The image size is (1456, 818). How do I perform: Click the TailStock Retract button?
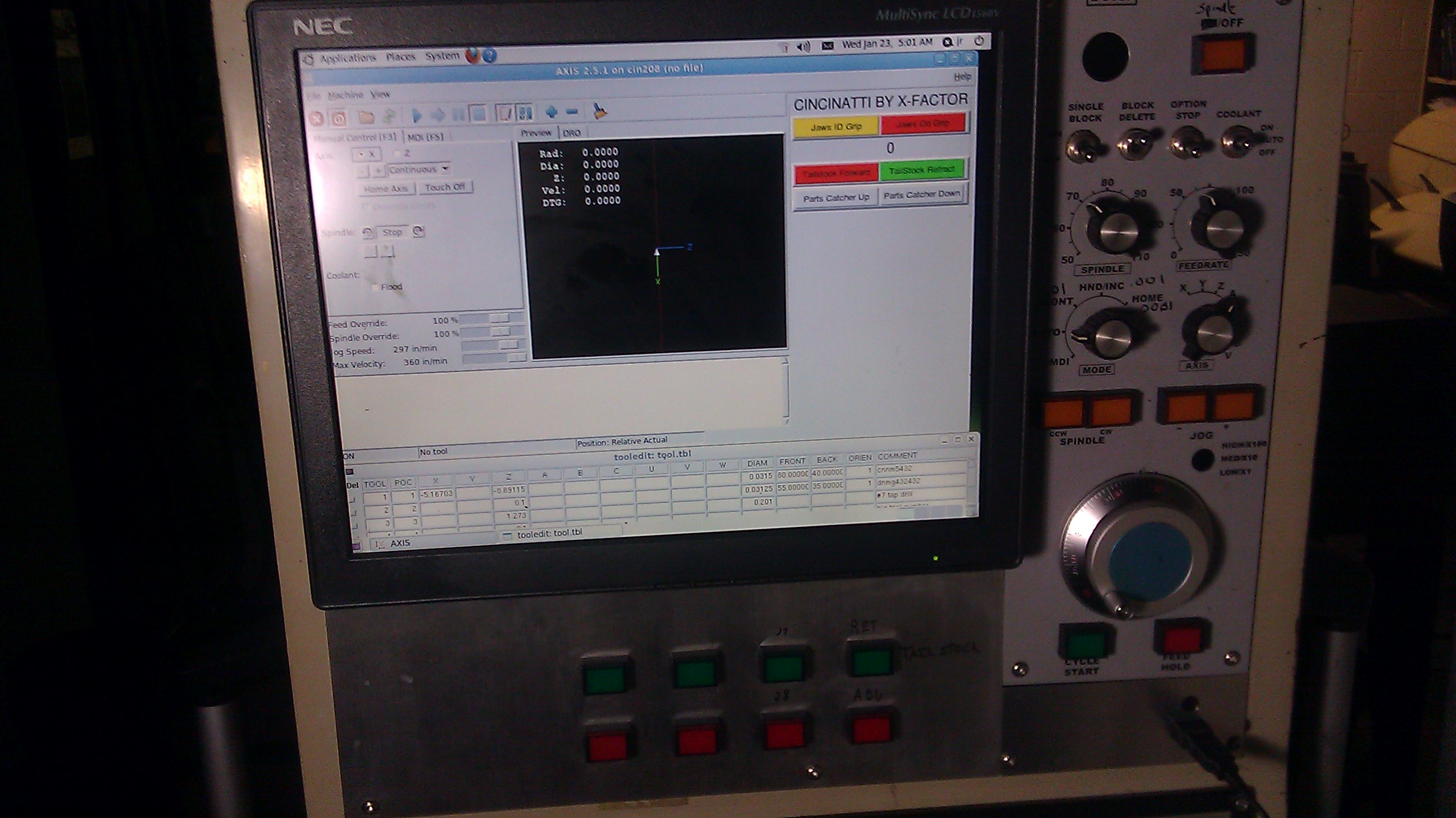922,170
